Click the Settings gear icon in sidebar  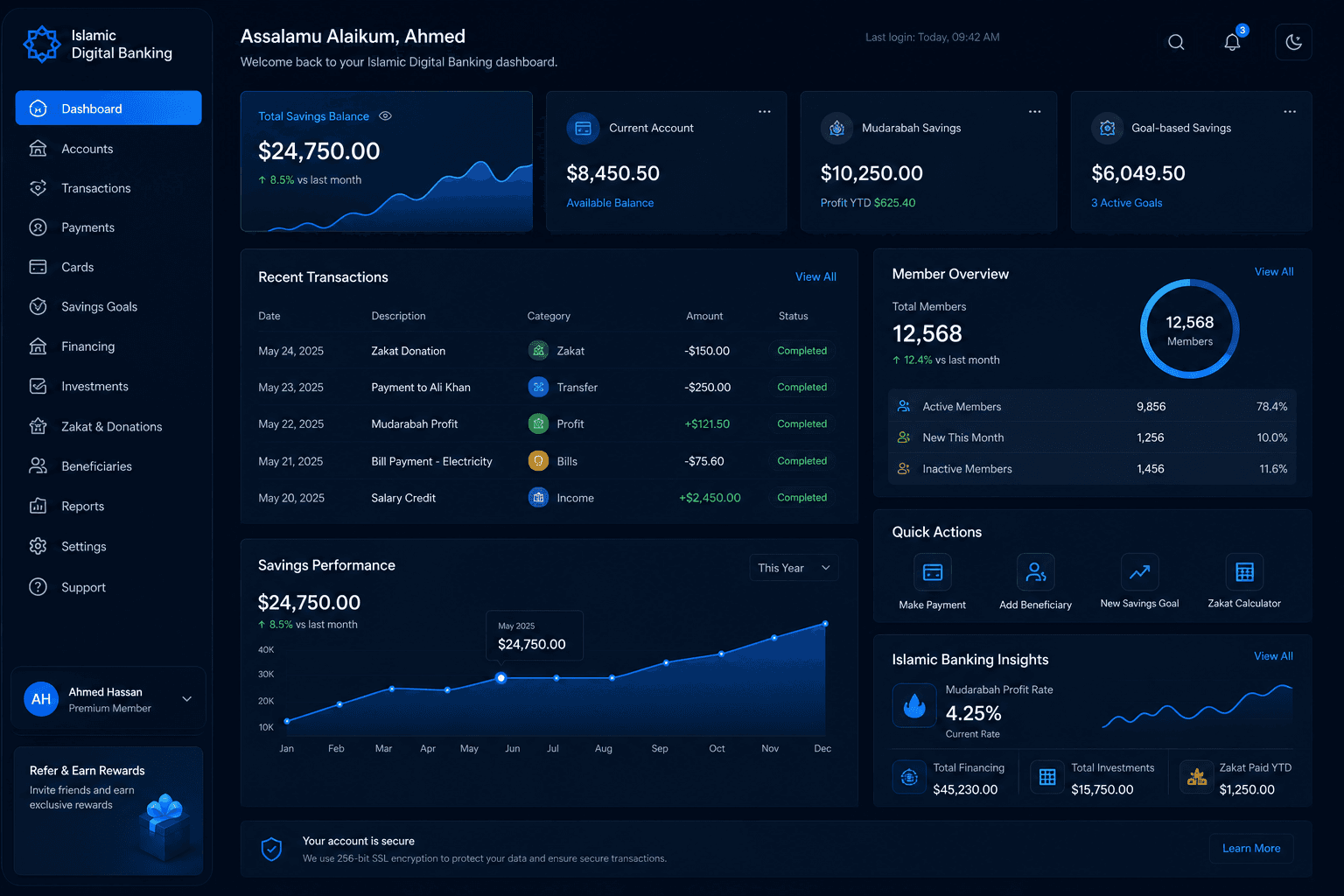[x=38, y=546]
